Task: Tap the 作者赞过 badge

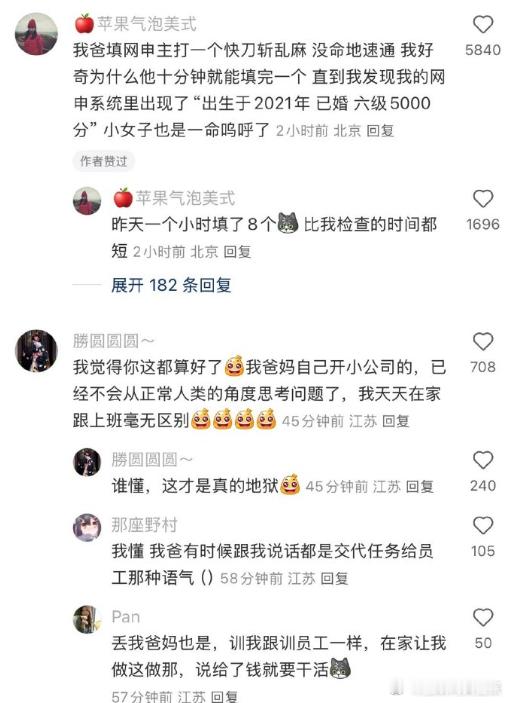Action: pos(104,161)
